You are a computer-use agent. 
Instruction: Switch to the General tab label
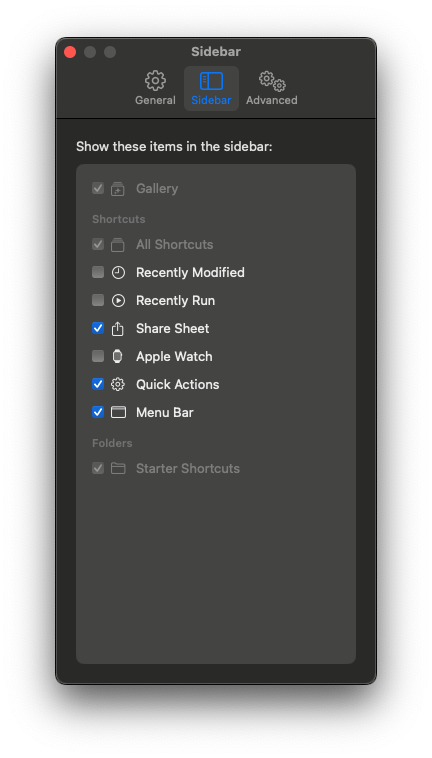click(155, 101)
